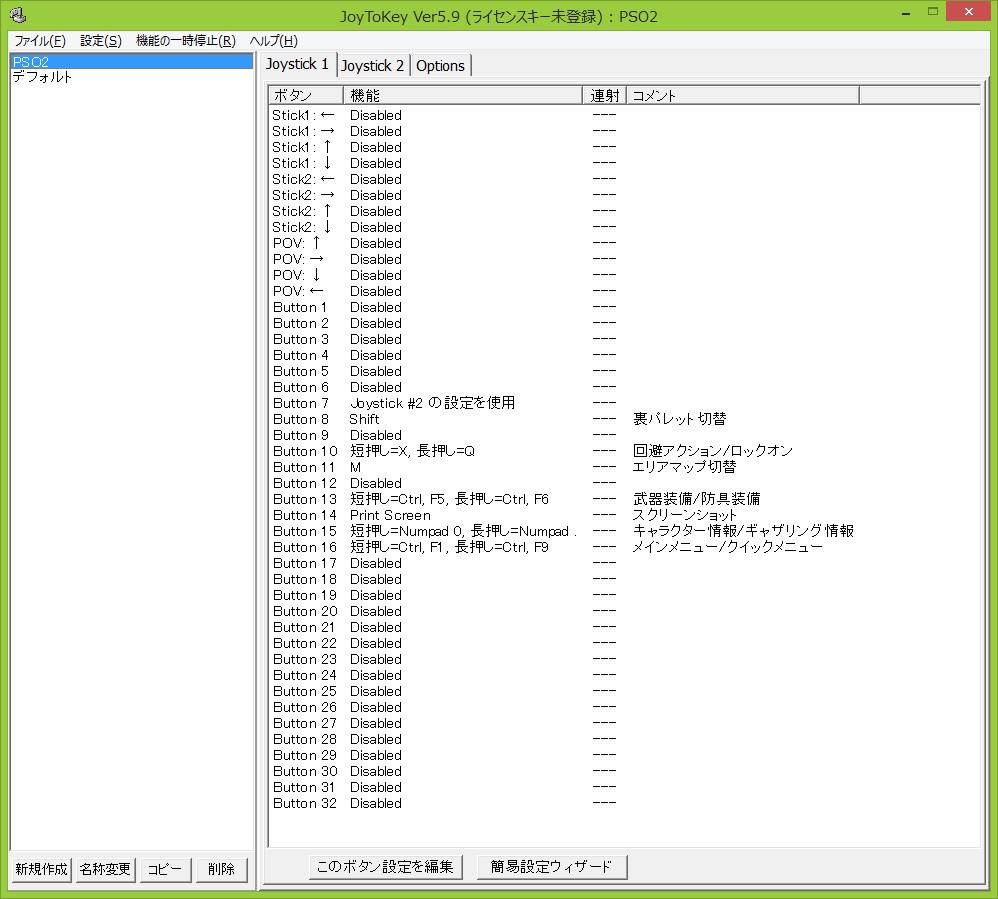This screenshot has height=899, width=998.
Task: Click メインメニュー/クイックメニュー comment
Action: tap(727, 547)
